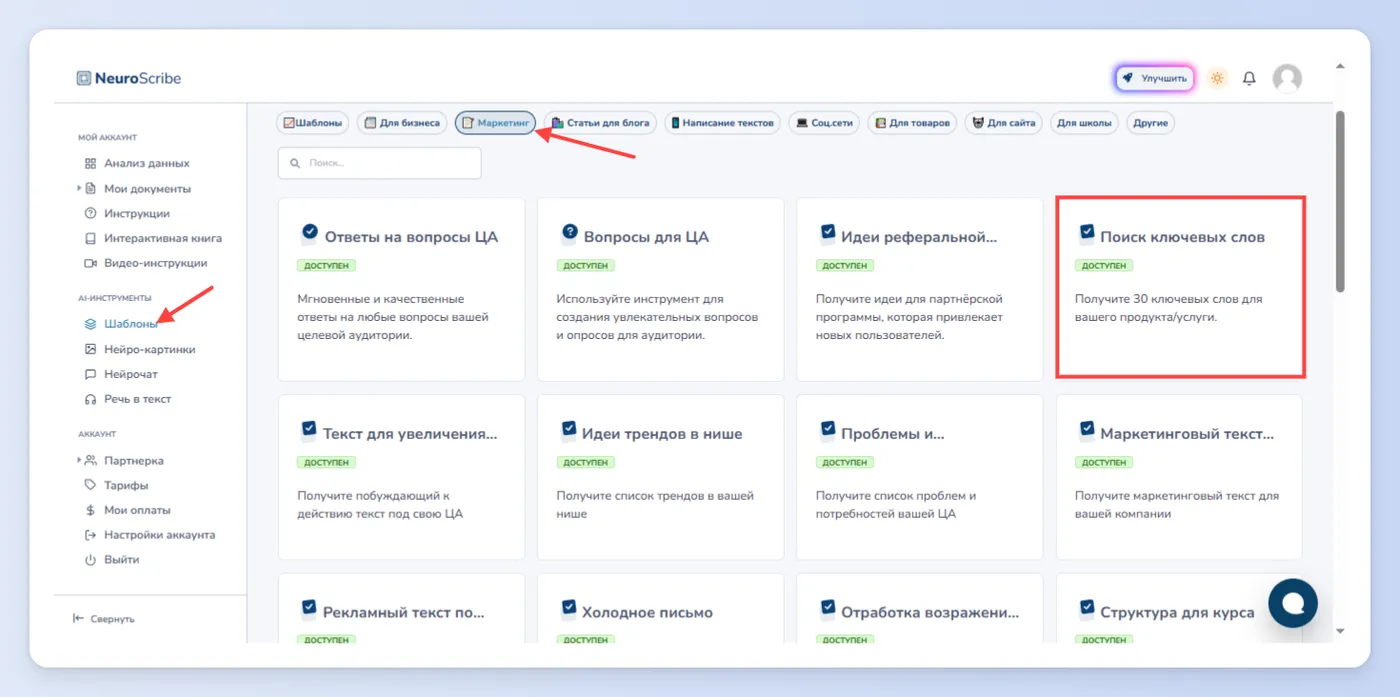
Task: Open Настройки аккаунта
Action: point(150,535)
